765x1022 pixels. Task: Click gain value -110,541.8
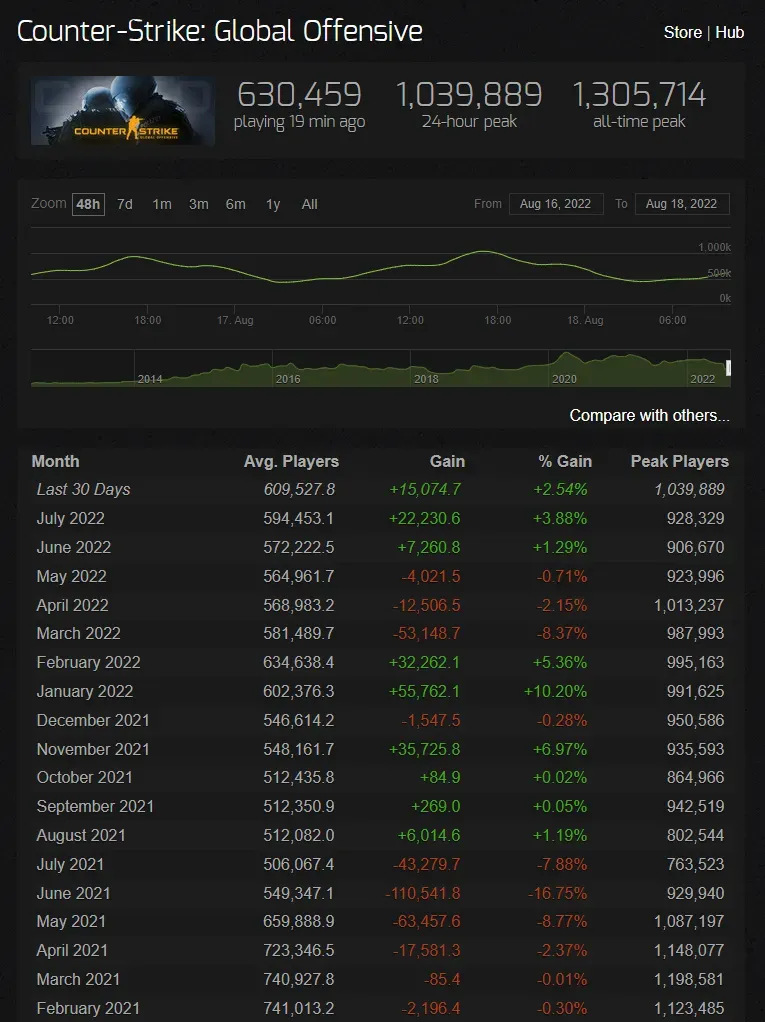(423, 893)
